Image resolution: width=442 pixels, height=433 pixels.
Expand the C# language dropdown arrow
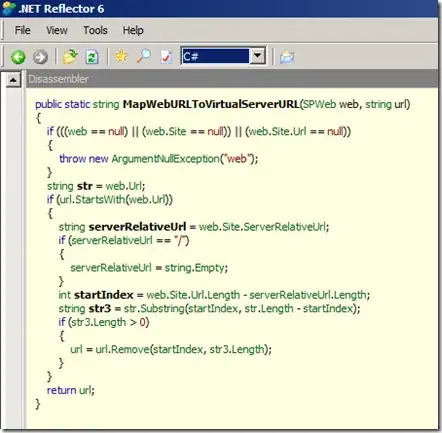click(257, 56)
